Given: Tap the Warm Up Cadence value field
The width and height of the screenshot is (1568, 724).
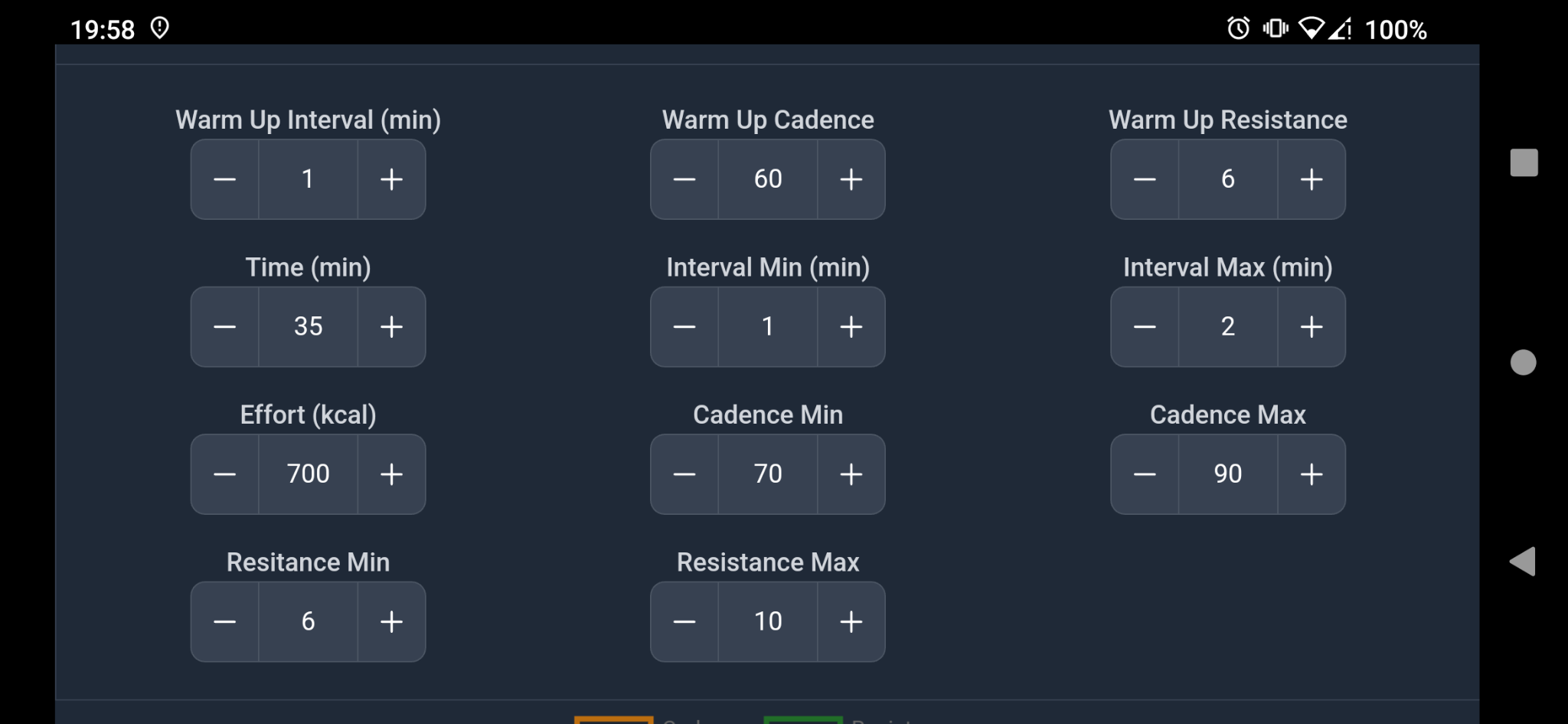Looking at the screenshot, I should coord(768,179).
